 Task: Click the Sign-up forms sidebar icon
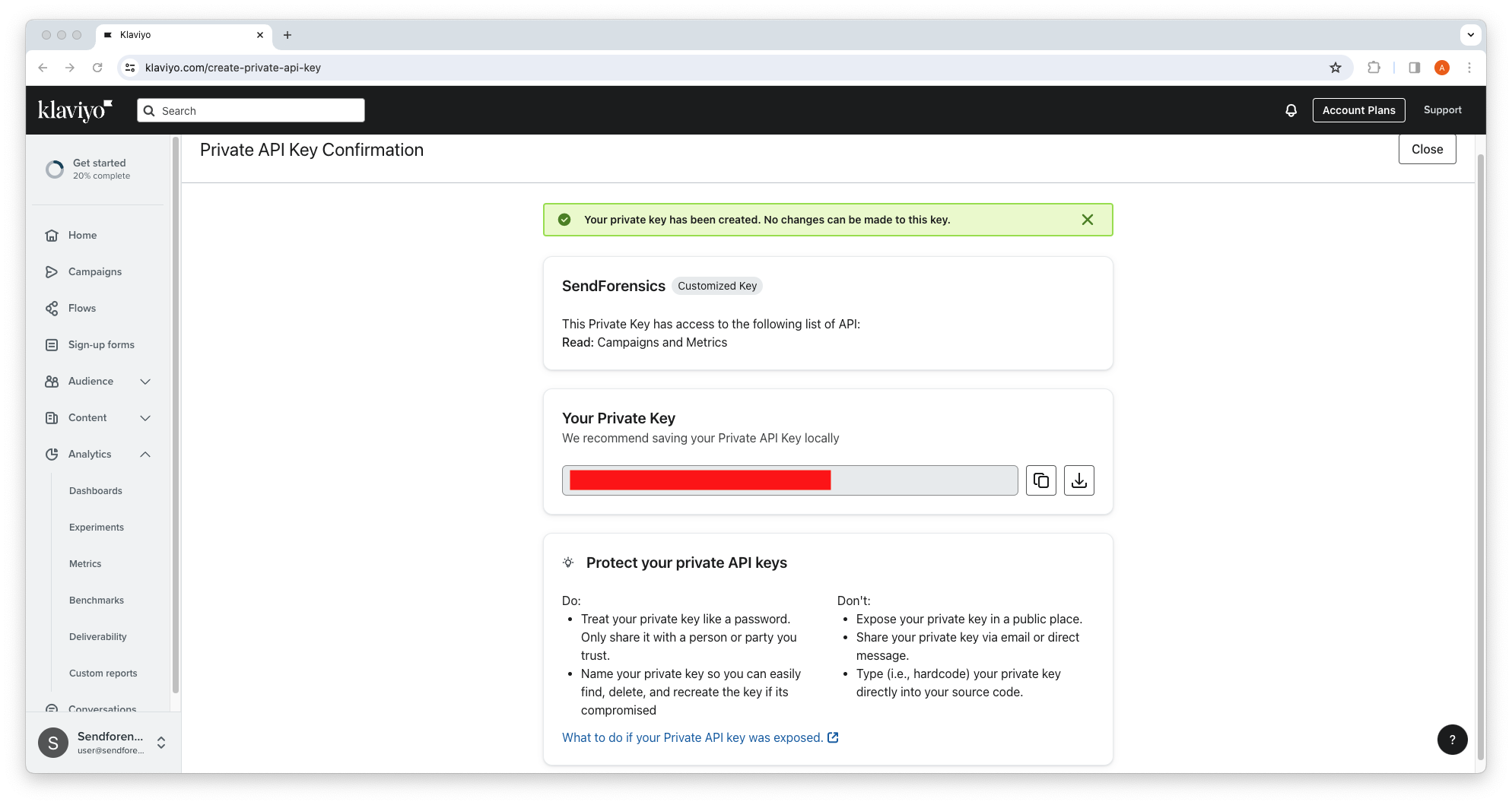click(52, 345)
